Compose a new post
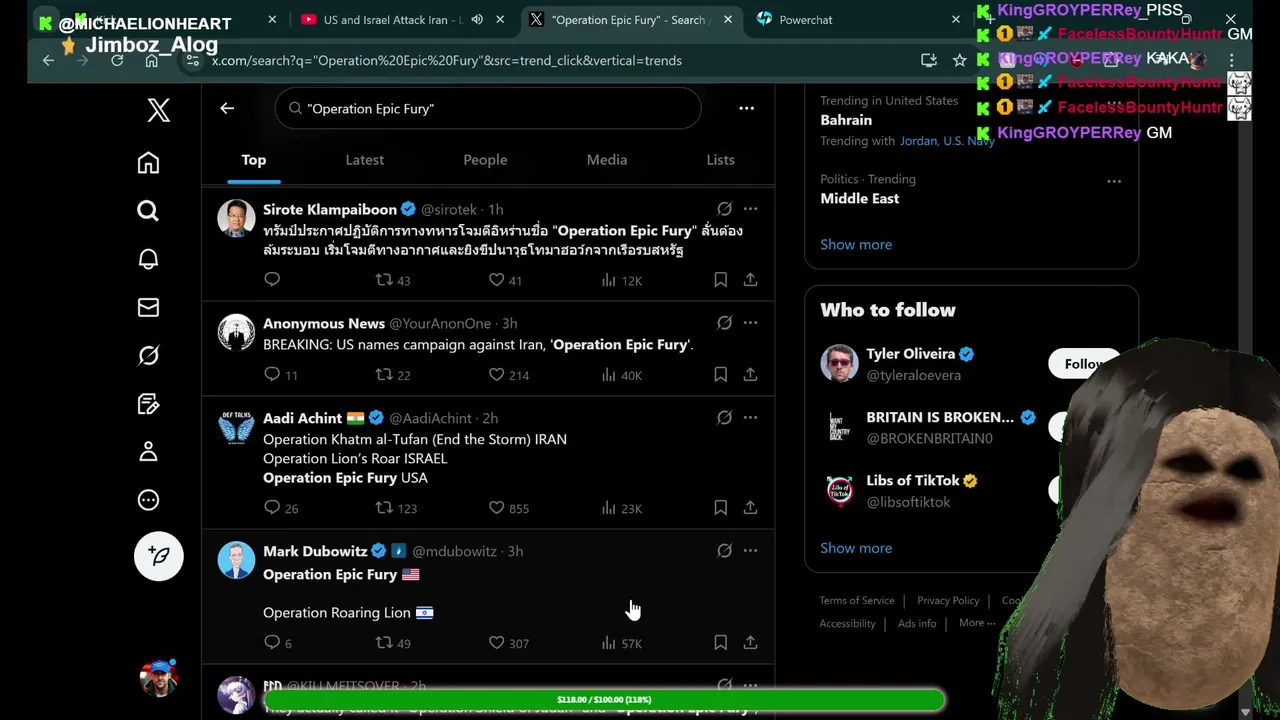 [x=159, y=556]
